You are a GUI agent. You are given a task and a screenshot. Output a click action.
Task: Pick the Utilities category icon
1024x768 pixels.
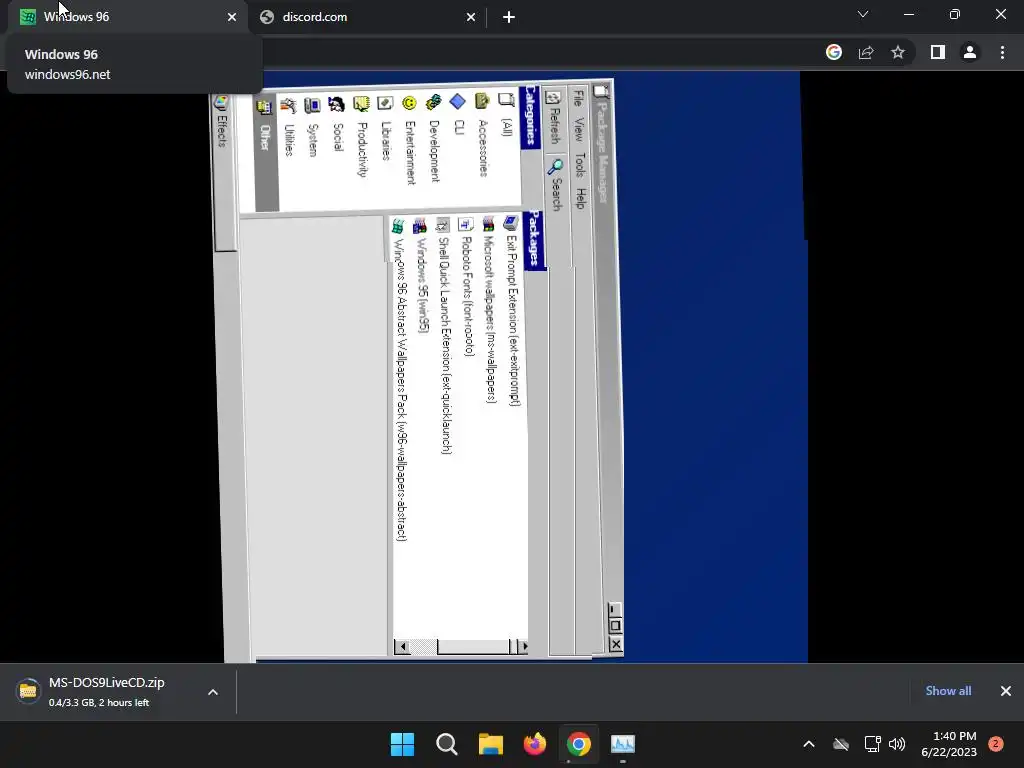coord(288,106)
